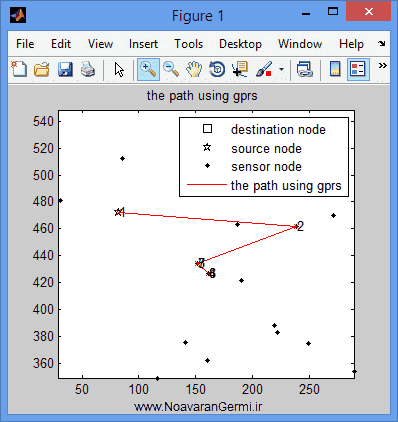The height and width of the screenshot is (422, 398).
Task: Open the Brush color dropdown arrow
Action: tap(281, 69)
